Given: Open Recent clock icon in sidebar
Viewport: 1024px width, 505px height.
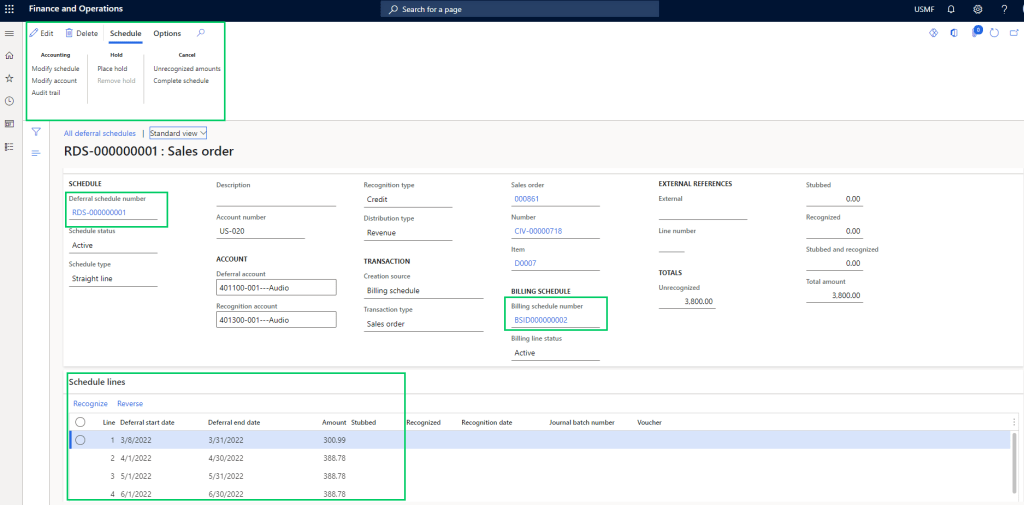Looking at the screenshot, I should [9, 101].
